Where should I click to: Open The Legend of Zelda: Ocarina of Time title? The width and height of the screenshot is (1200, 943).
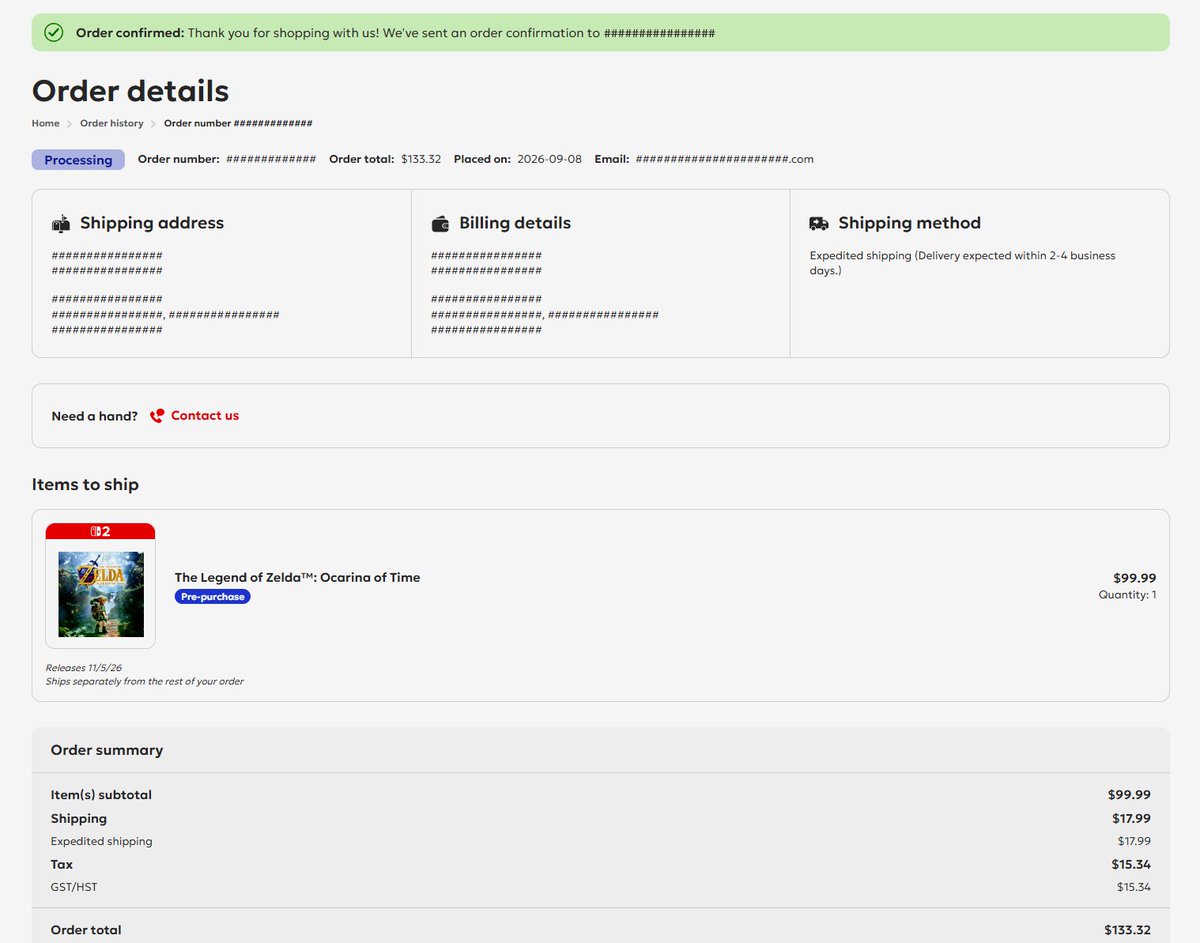click(297, 577)
